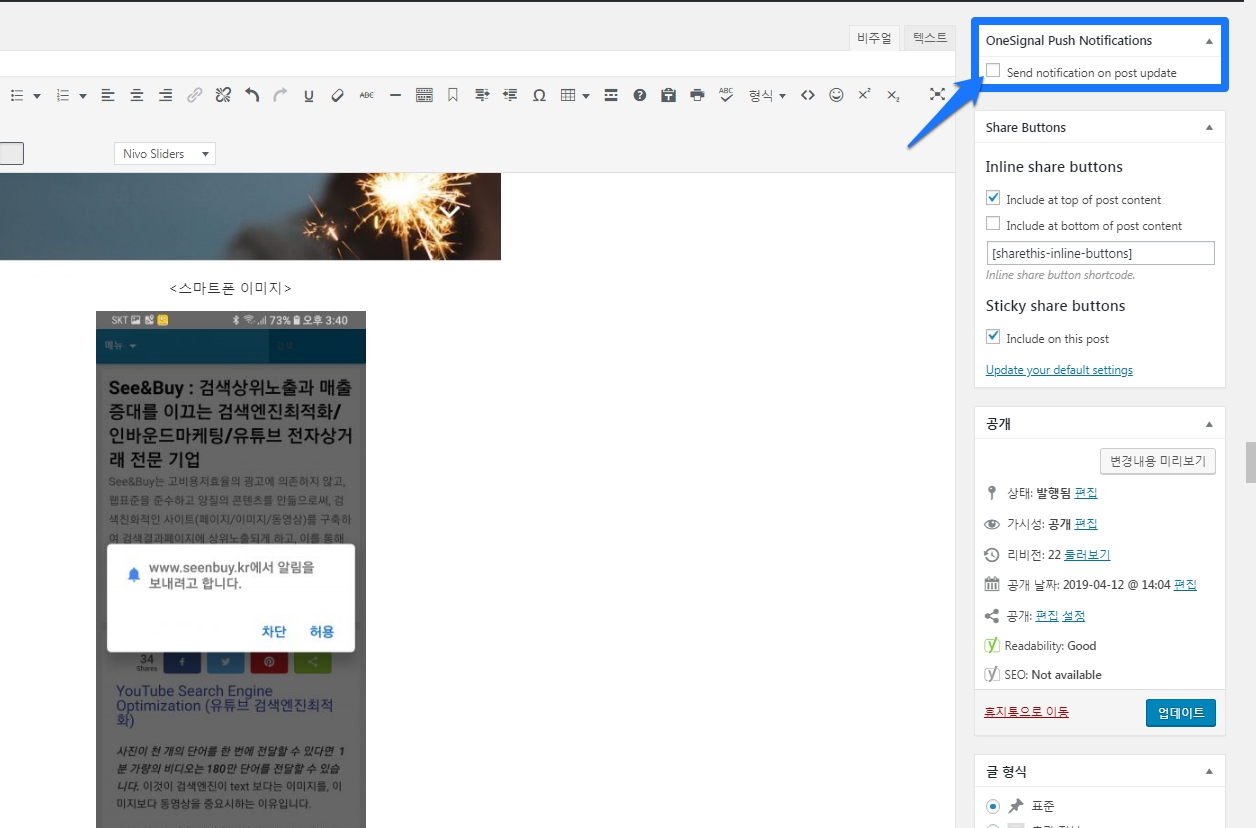Click the inline share button shortcode field

tap(1100, 253)
